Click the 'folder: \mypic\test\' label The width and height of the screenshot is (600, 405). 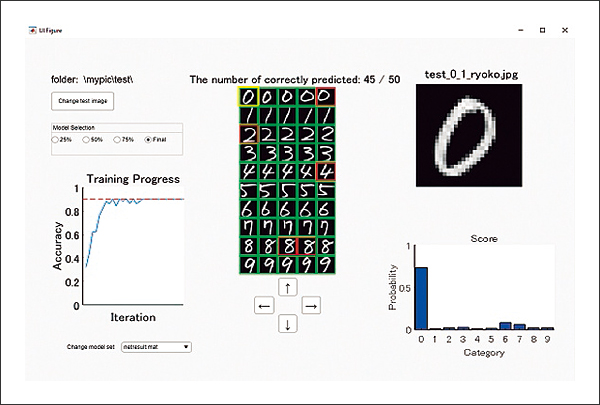point(92,80)
